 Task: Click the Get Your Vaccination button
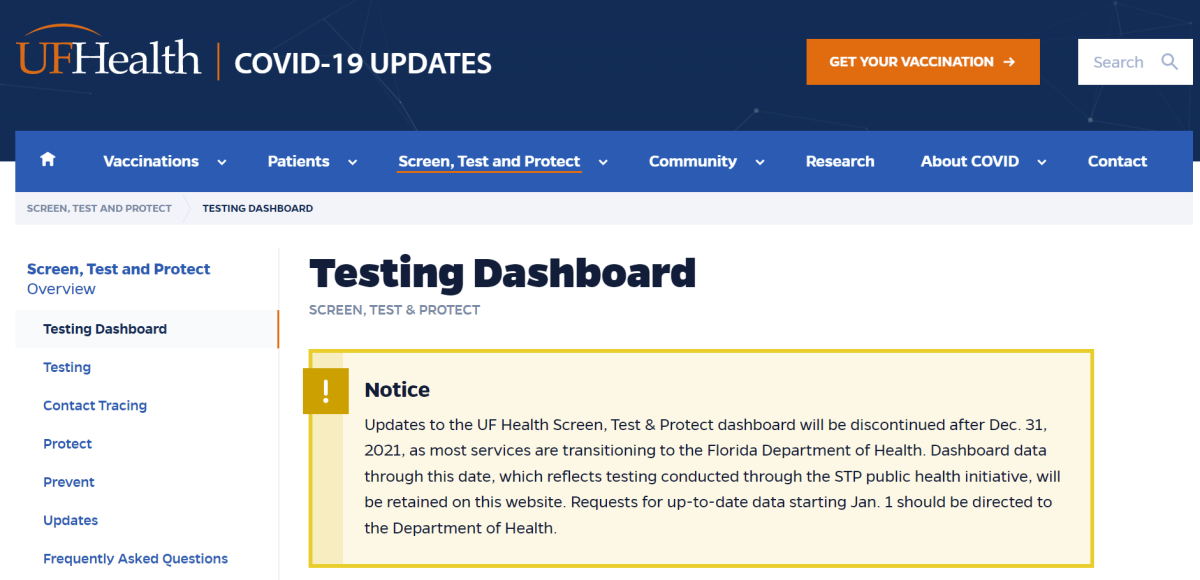[923, 62]
